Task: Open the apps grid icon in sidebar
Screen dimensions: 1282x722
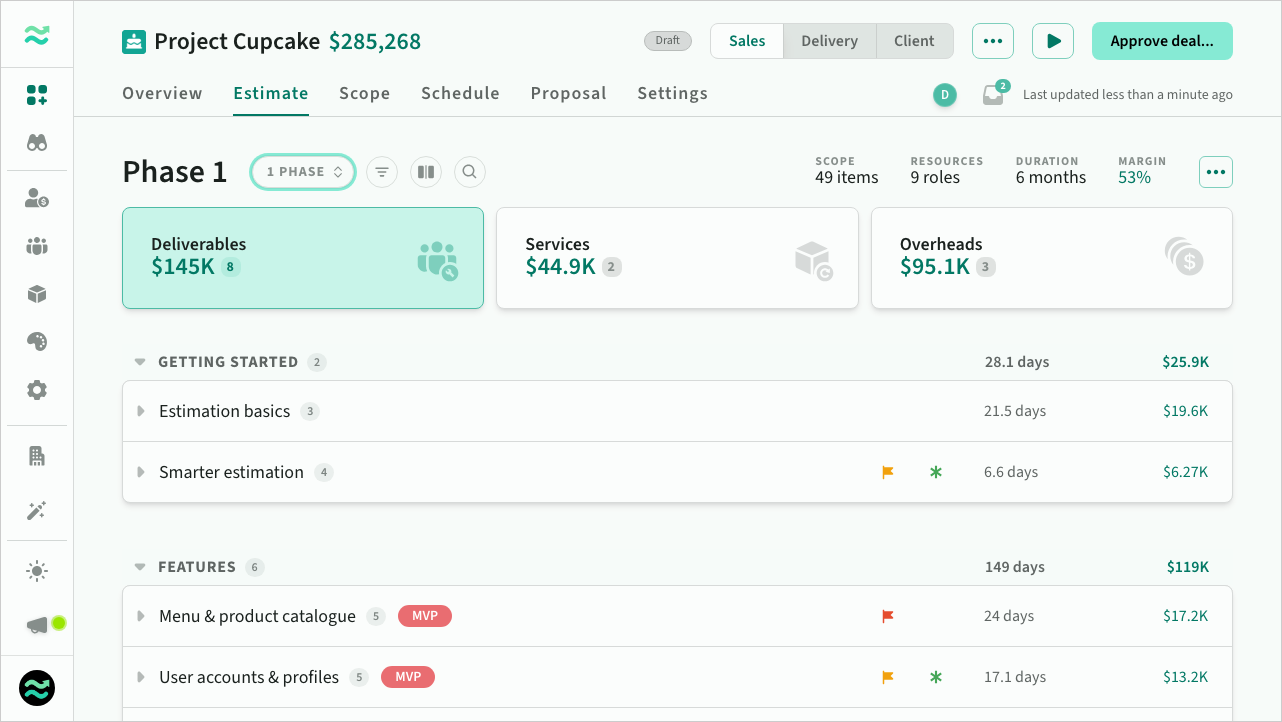Action: (x=37, y=95)
